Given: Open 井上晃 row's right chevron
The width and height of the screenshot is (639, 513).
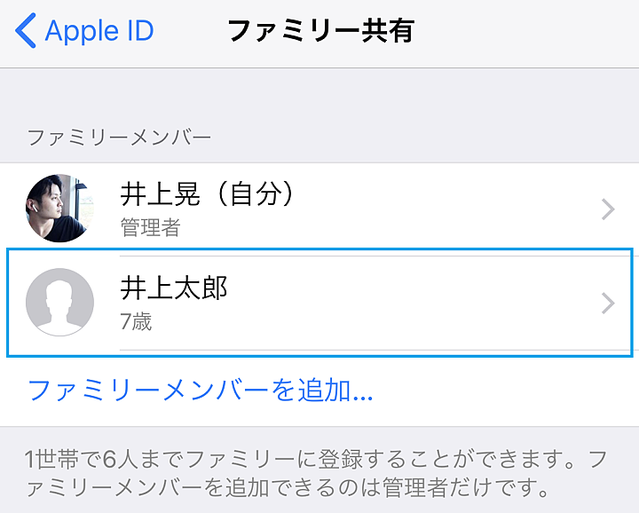Looking at the screenshot, I should click(608, 209).
